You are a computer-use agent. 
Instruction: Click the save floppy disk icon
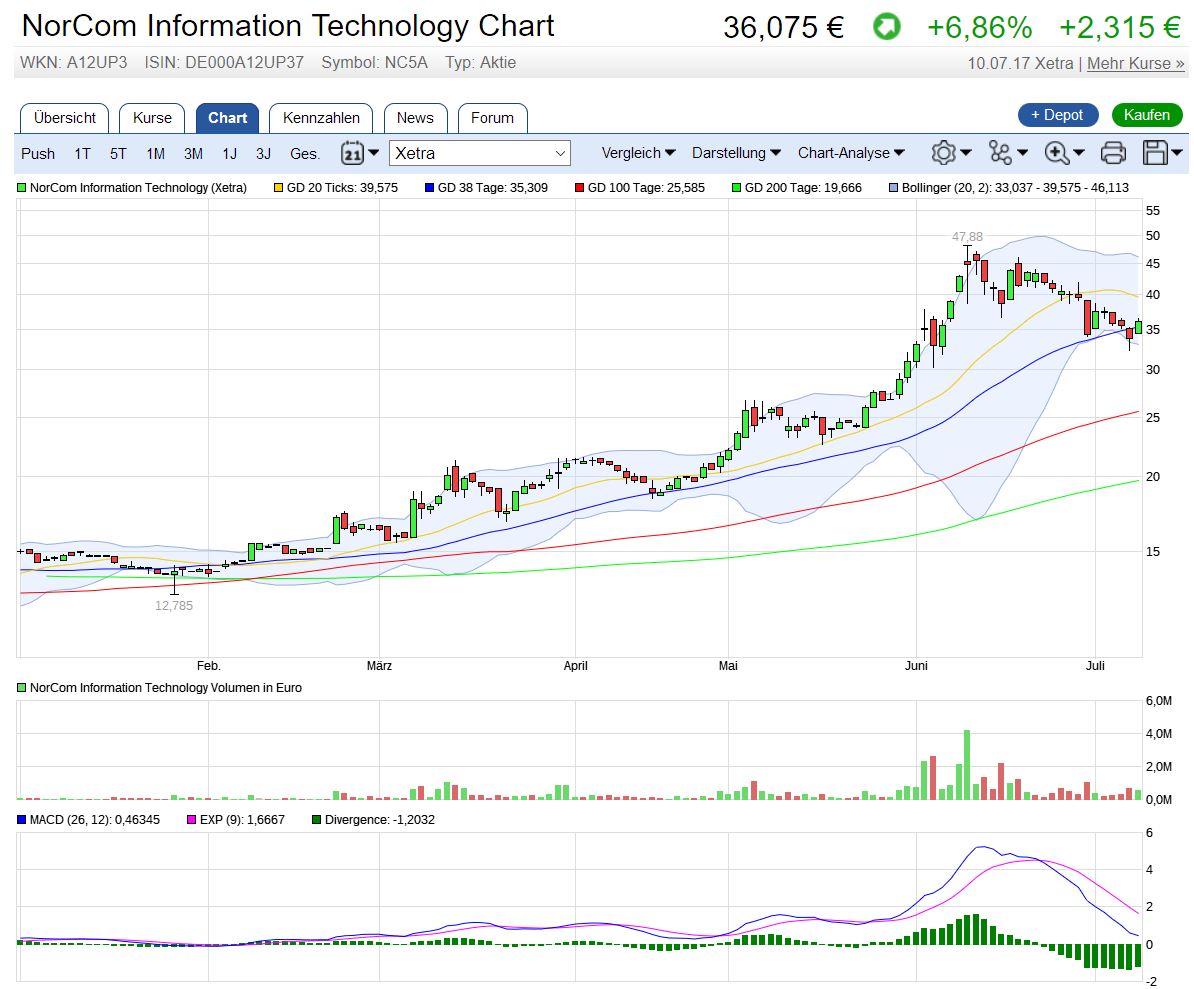click(1155, 153)
